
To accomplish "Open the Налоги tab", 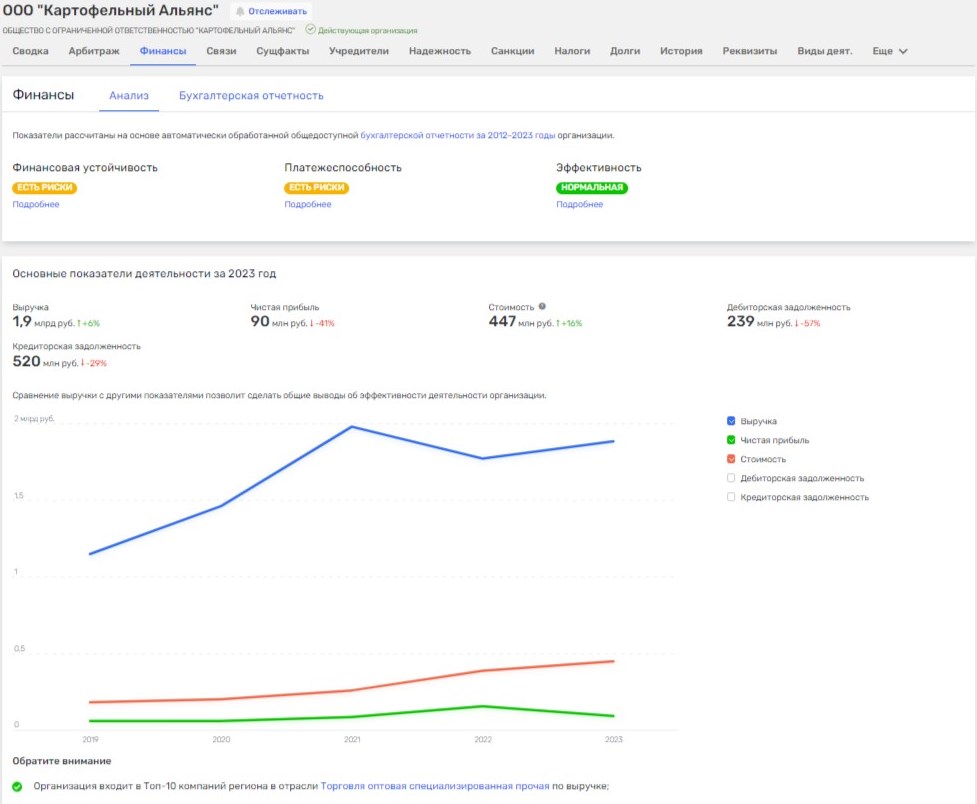I will pyautogui.click(x=572, y=51).
